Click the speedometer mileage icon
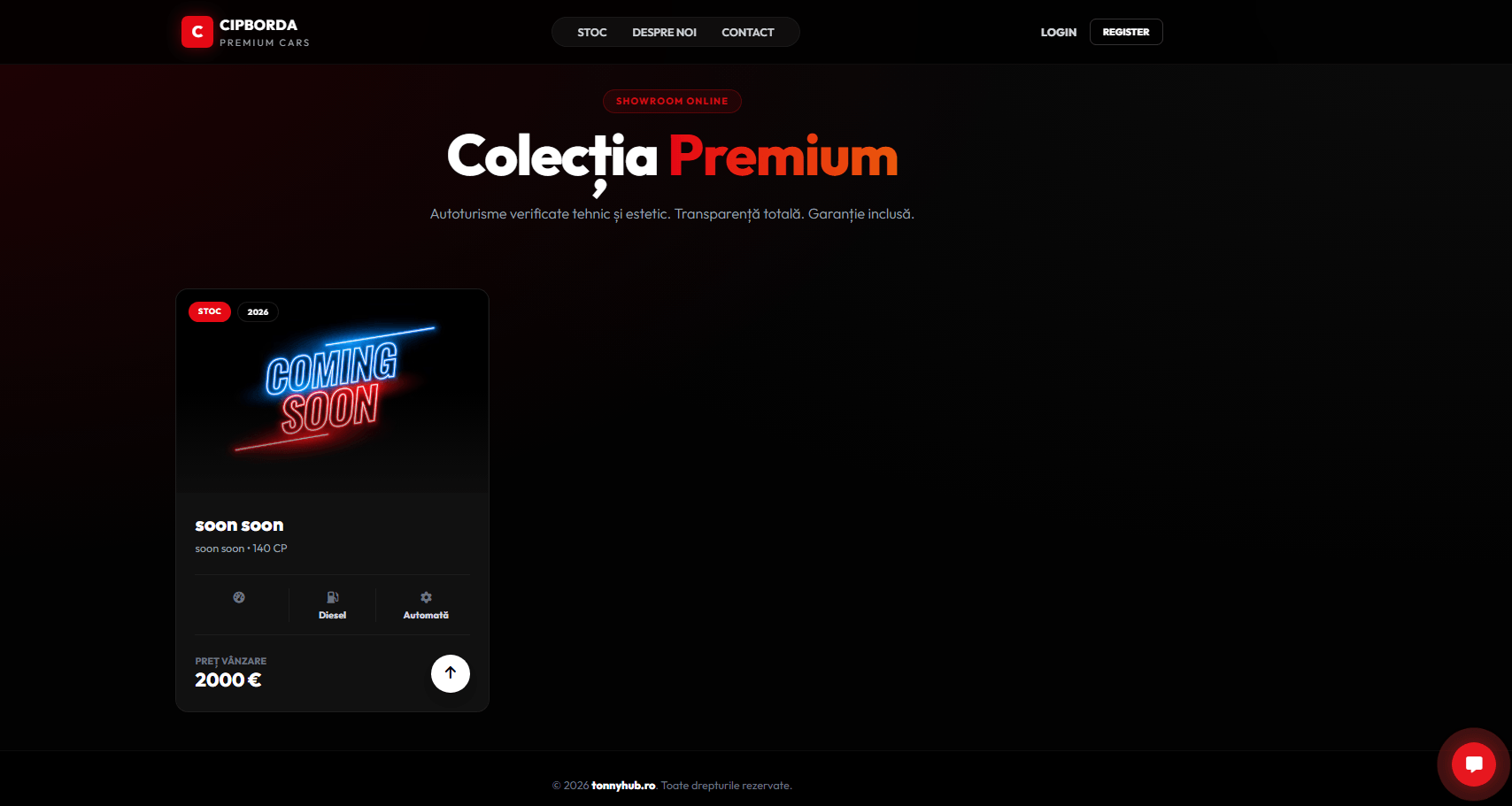 tap(239, 597)
